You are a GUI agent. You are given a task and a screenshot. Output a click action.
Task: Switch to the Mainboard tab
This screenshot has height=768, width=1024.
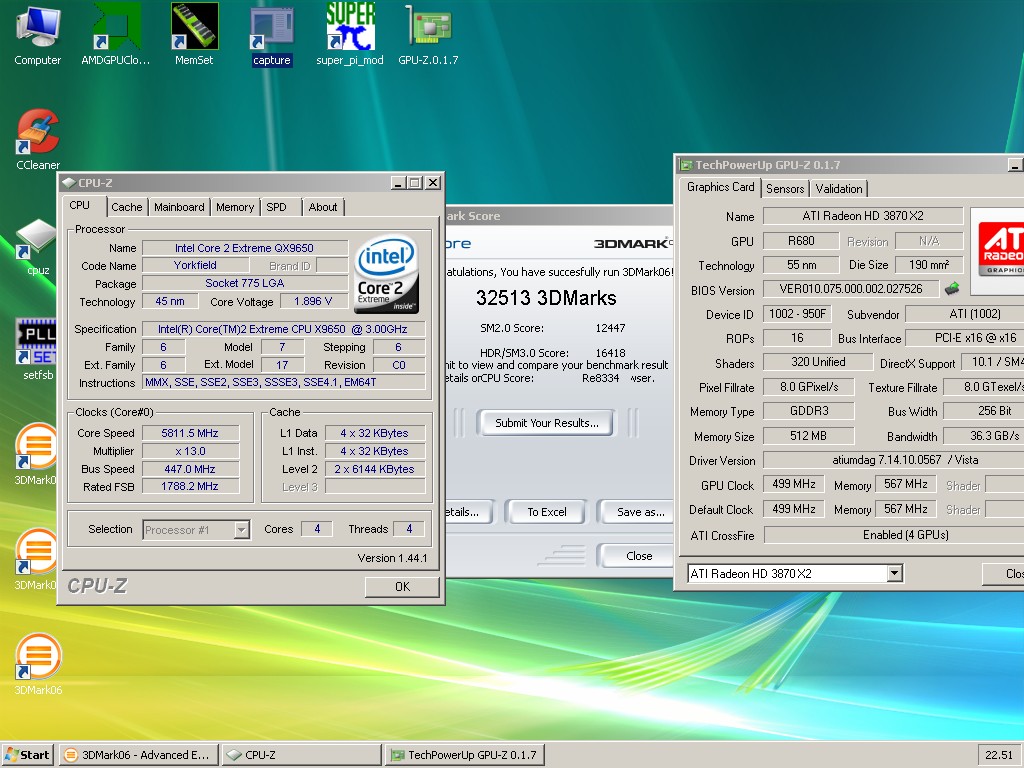tap(179, 207)
